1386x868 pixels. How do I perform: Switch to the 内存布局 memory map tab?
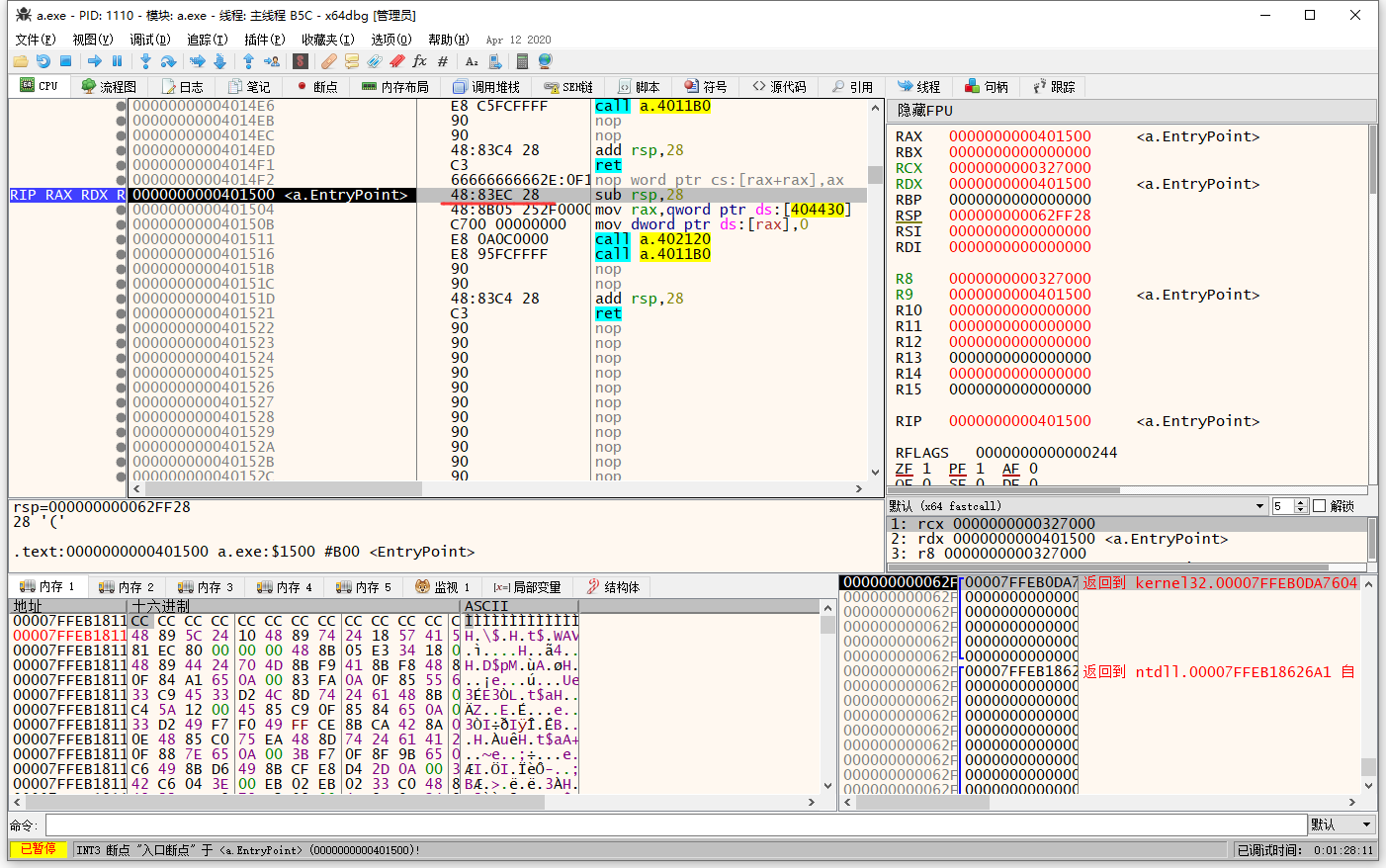click(x=395, y=87)
